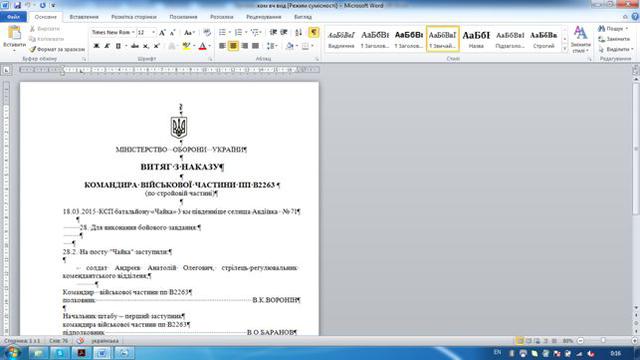The width and height of the screenshot is (640, 360).
Task: Toggle the highlighted Center alignment button
Action: point(233,46)
